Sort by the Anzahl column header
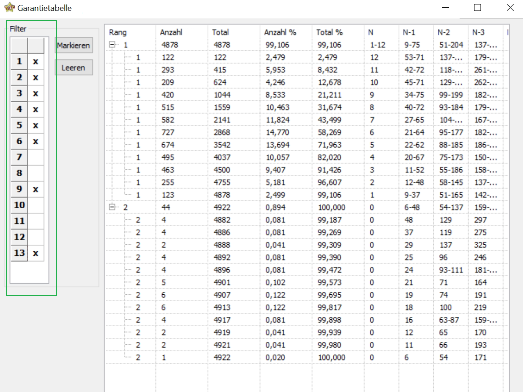 (x=181, y=32)
